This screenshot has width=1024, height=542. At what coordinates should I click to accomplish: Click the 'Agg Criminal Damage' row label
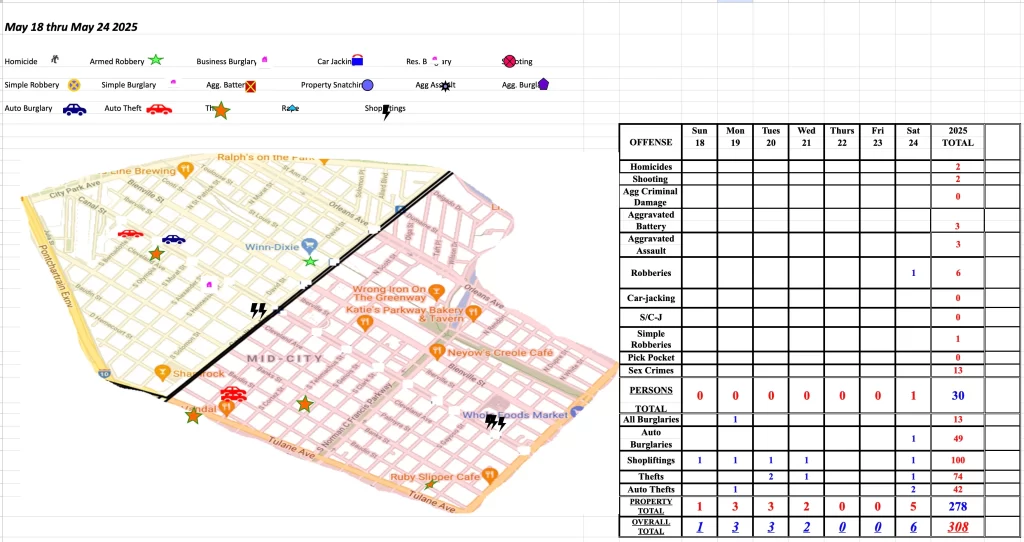650,197
